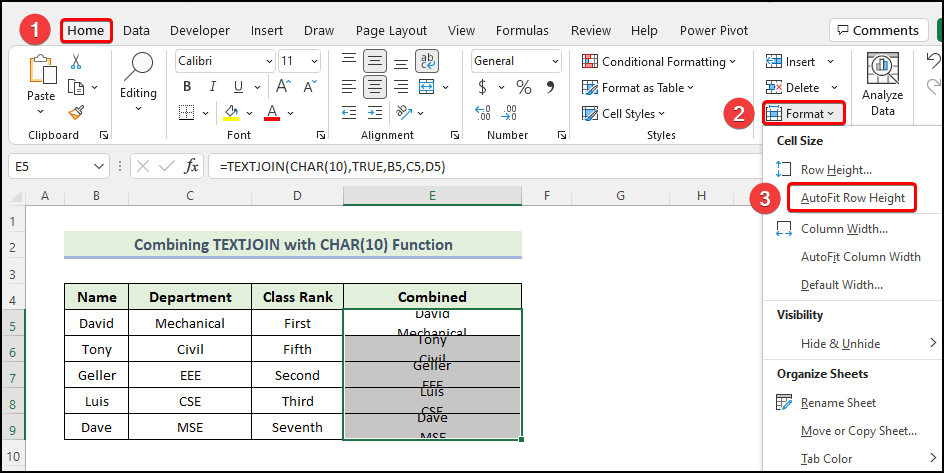
Task: Apply Accounting dollar number format
Action: coord(482,87)
